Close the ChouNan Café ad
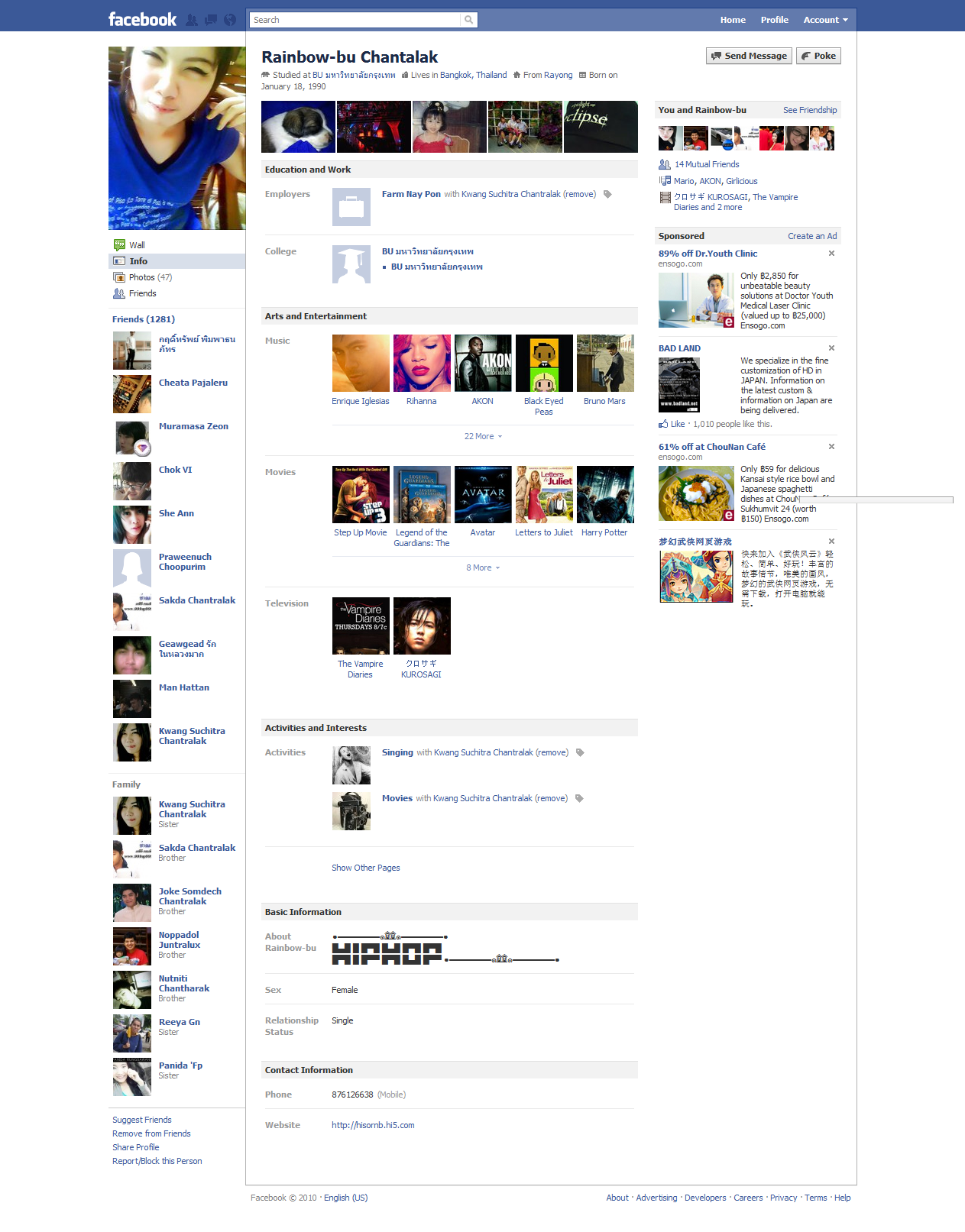This screenshot has width=965, height=1232. click(832, 446)
